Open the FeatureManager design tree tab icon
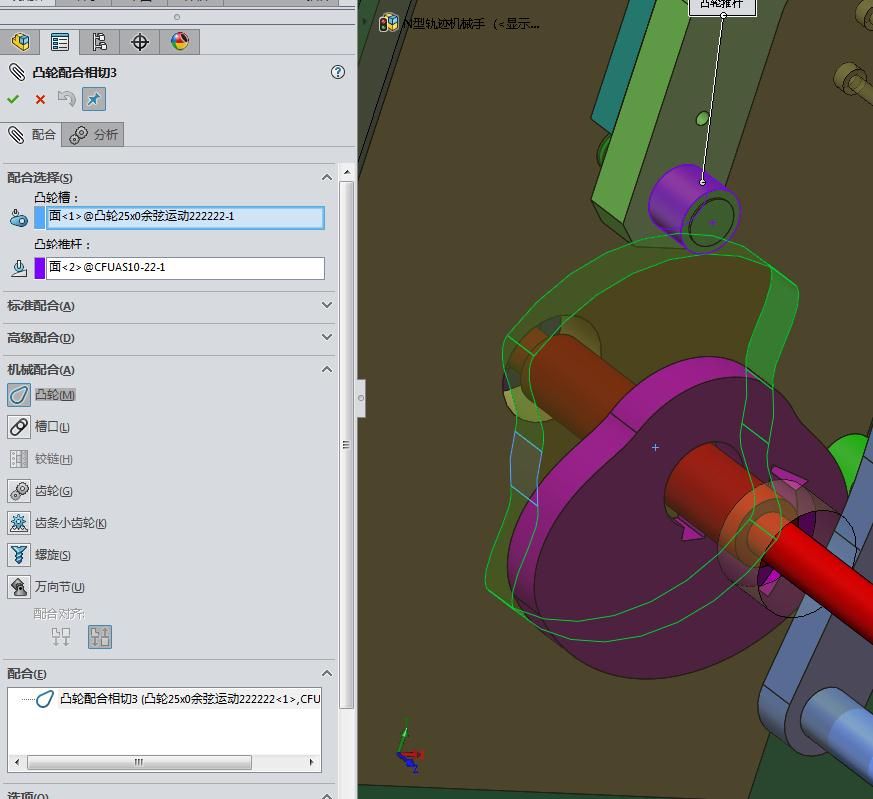 tap(20, 42)
